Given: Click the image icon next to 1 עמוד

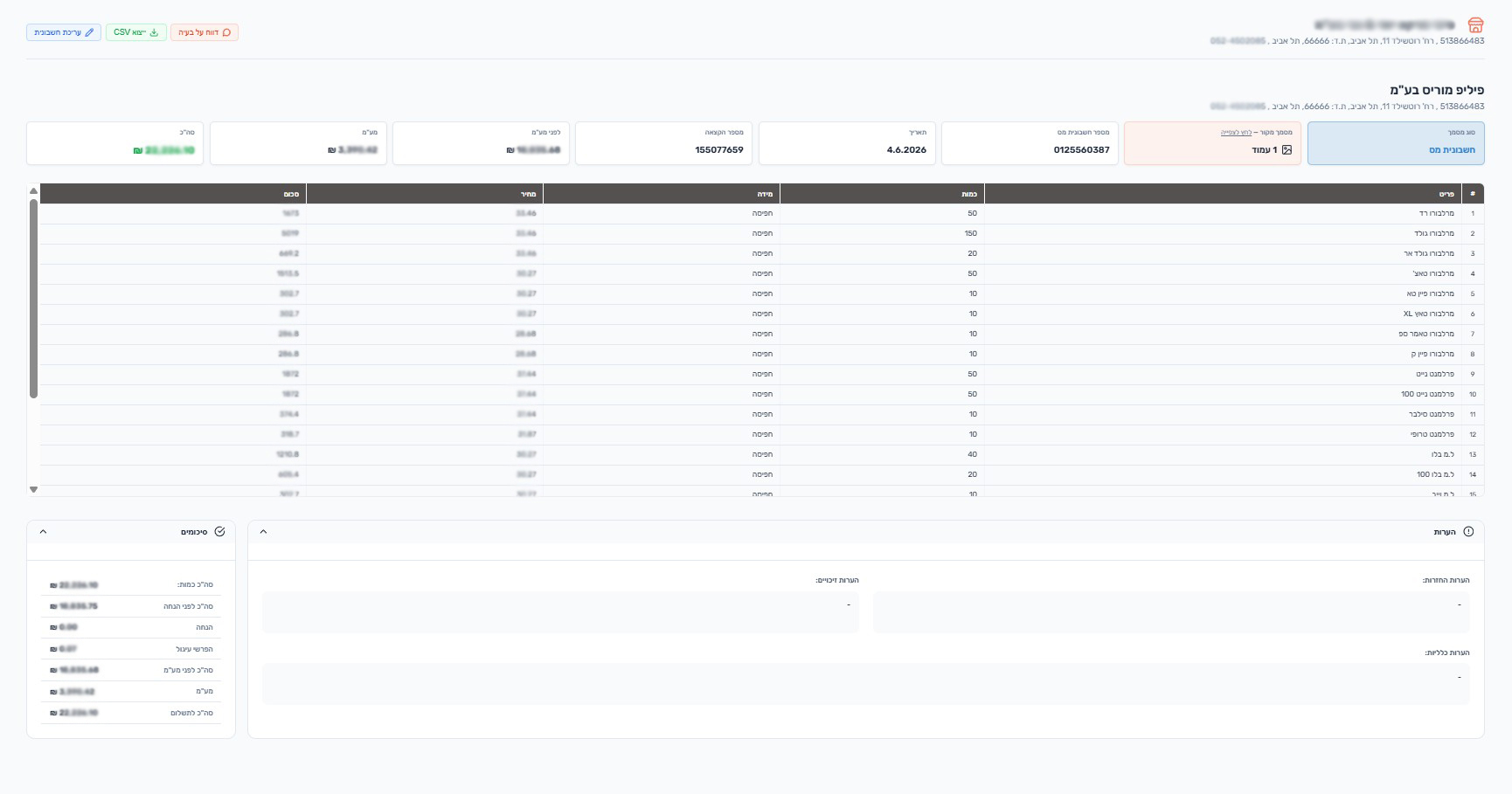Looking at the screenshot, I should 1287,150.
